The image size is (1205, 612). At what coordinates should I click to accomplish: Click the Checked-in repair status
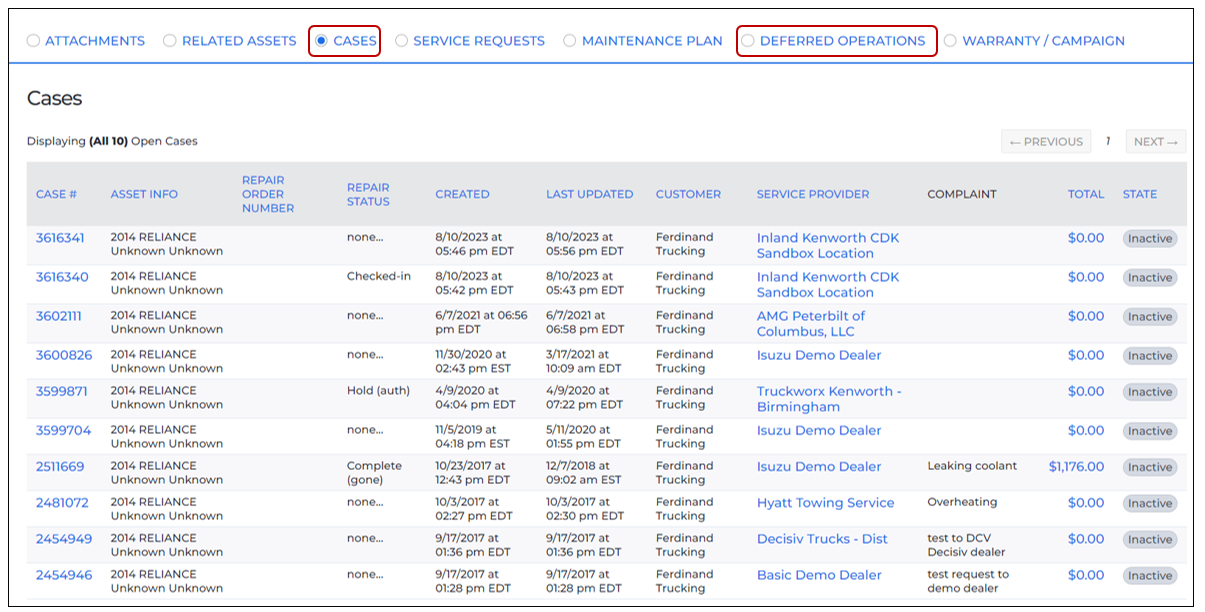379,276
